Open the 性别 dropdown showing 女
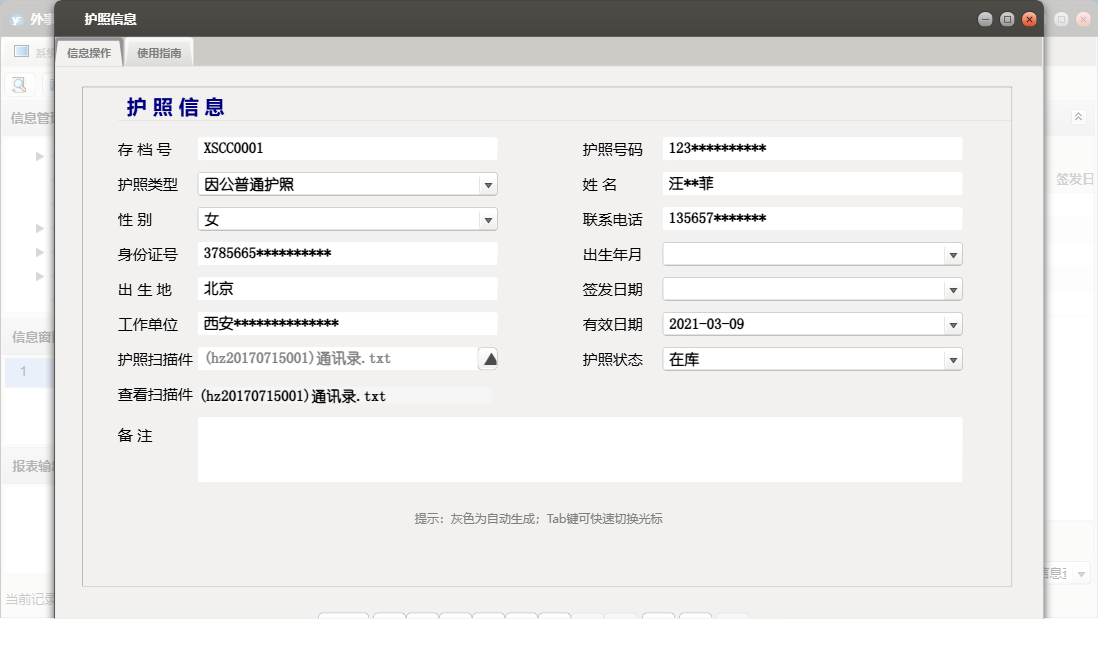The width and height of the screenshot is (1098, 655). [489, 218]
